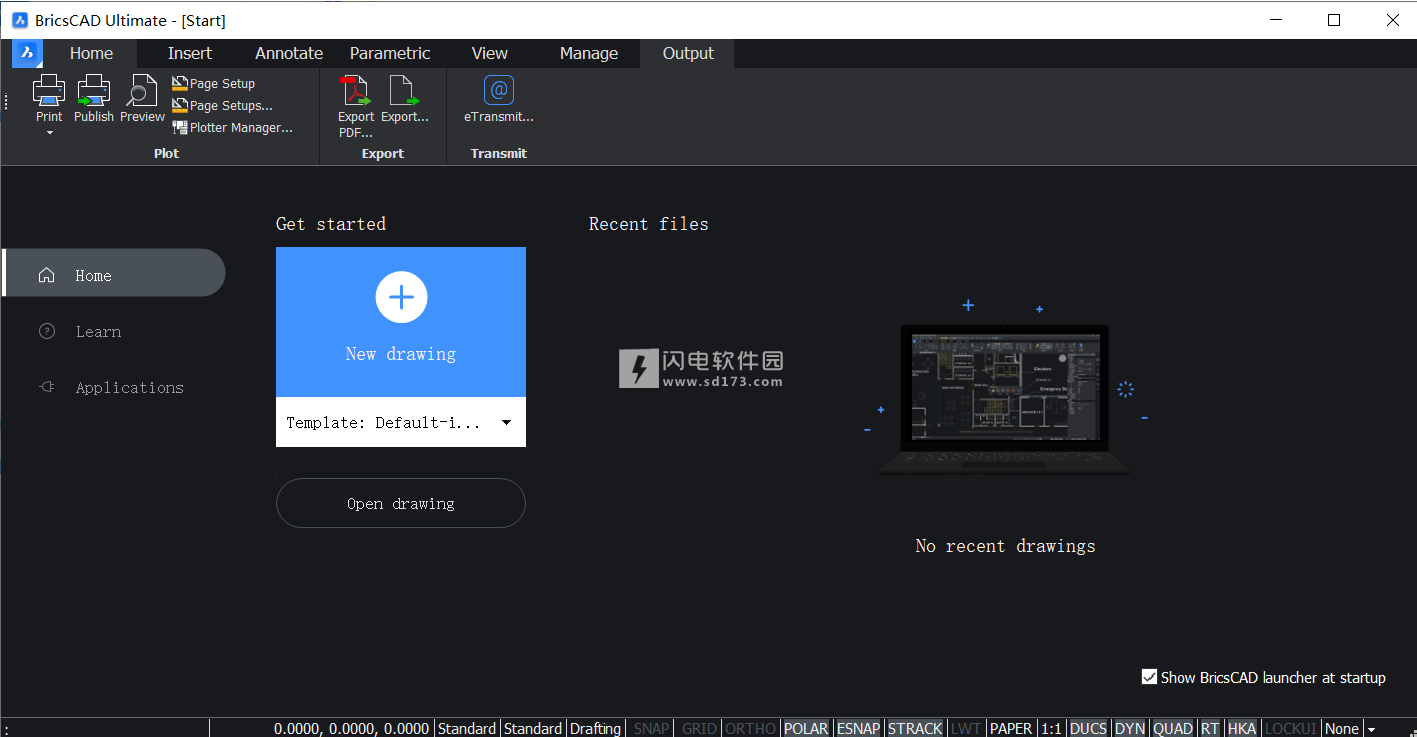
Task: Click the Drafting workspace status field
Action: point(596,729)
